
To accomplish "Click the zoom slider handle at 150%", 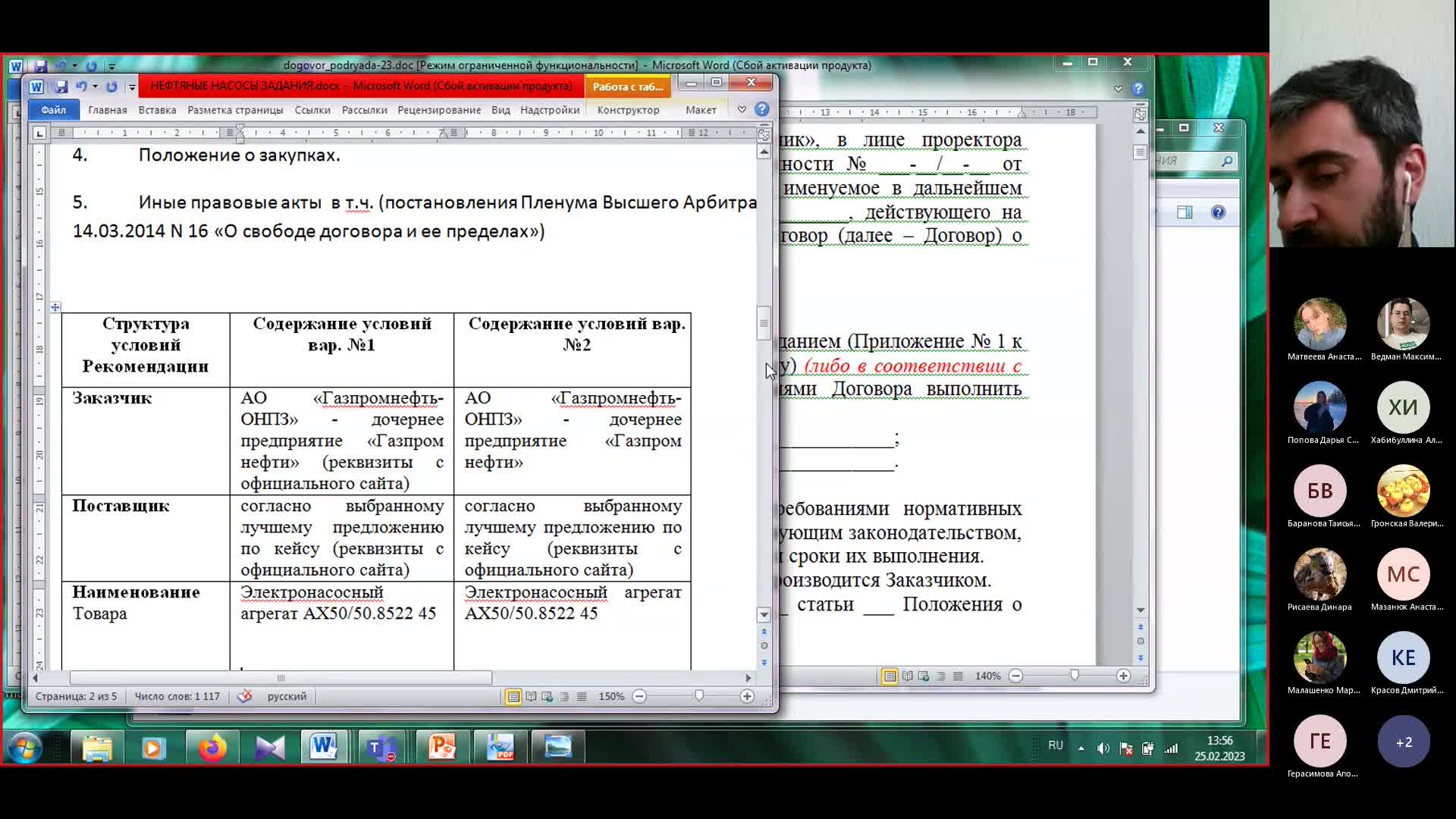I will tap(699, 696).
